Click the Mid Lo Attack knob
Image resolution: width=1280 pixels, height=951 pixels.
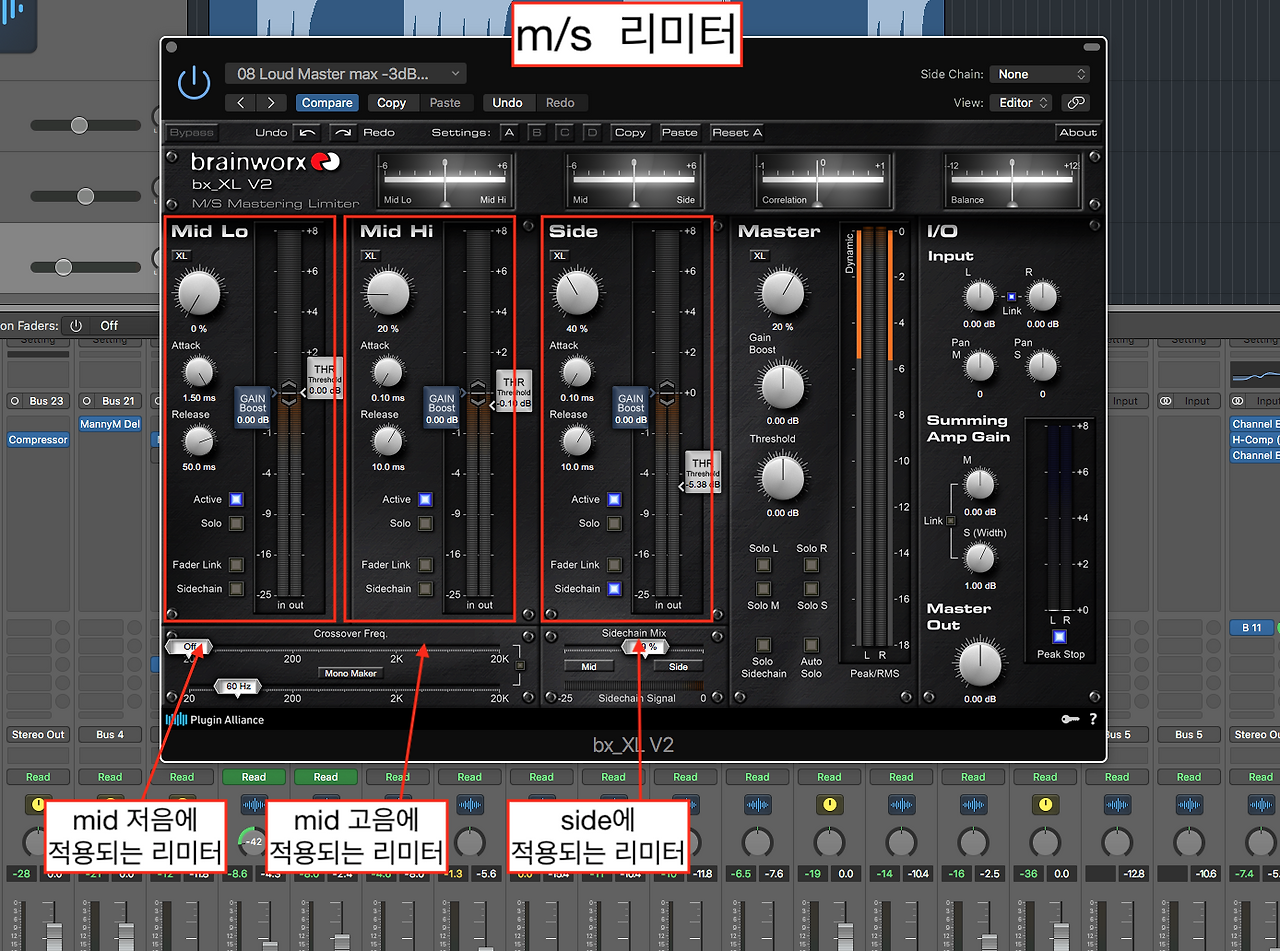point(199,373)
